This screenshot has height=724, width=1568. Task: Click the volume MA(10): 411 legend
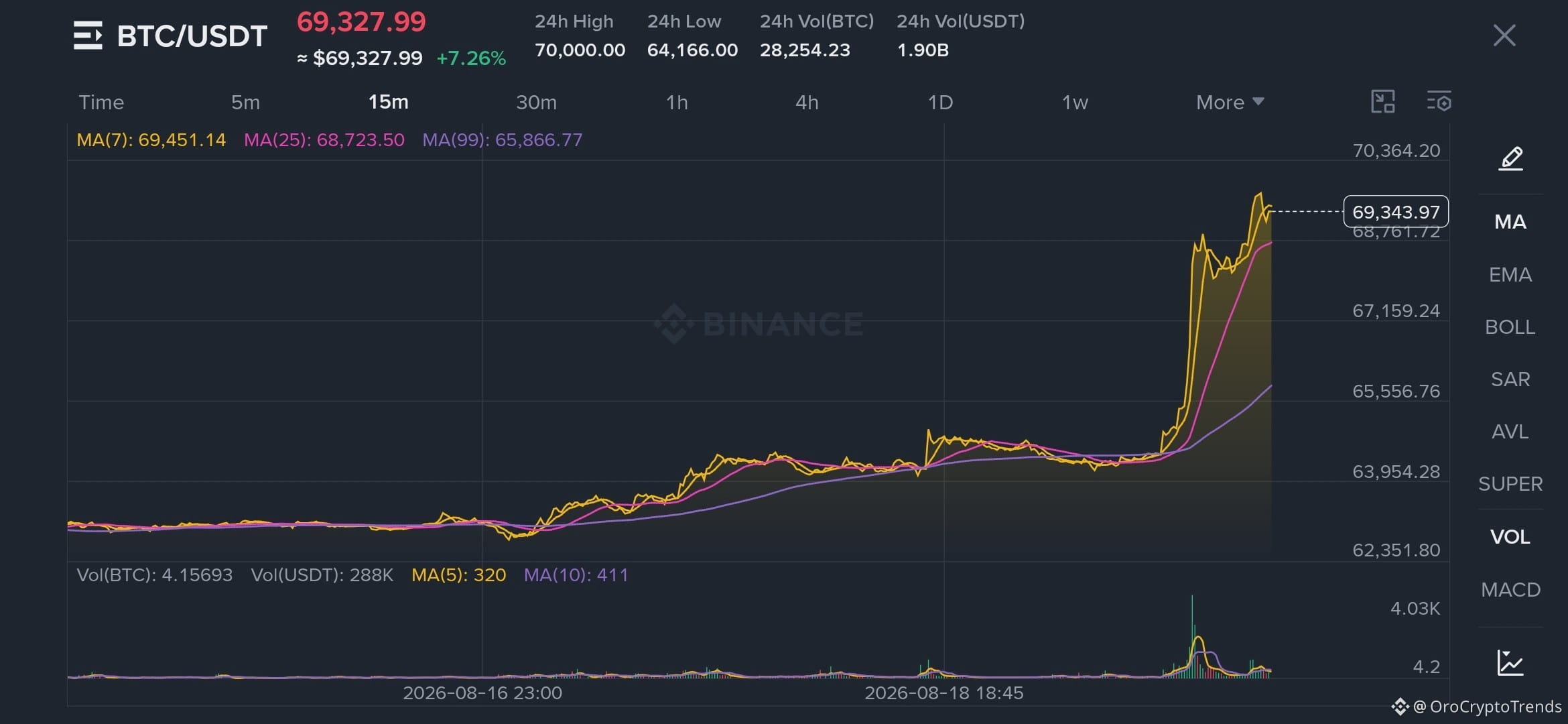click(x=576, y=575)
